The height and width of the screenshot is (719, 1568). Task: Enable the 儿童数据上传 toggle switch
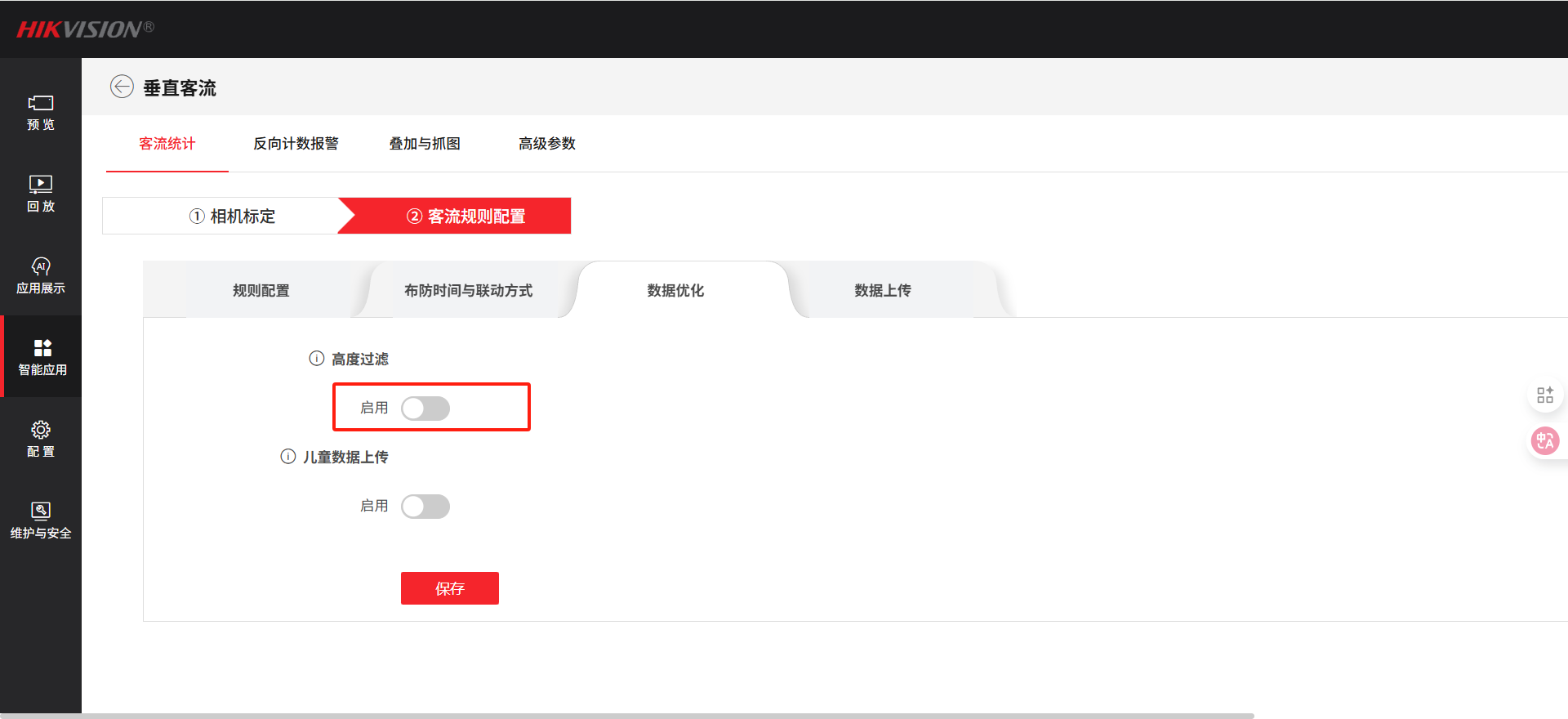pos(425,507)
